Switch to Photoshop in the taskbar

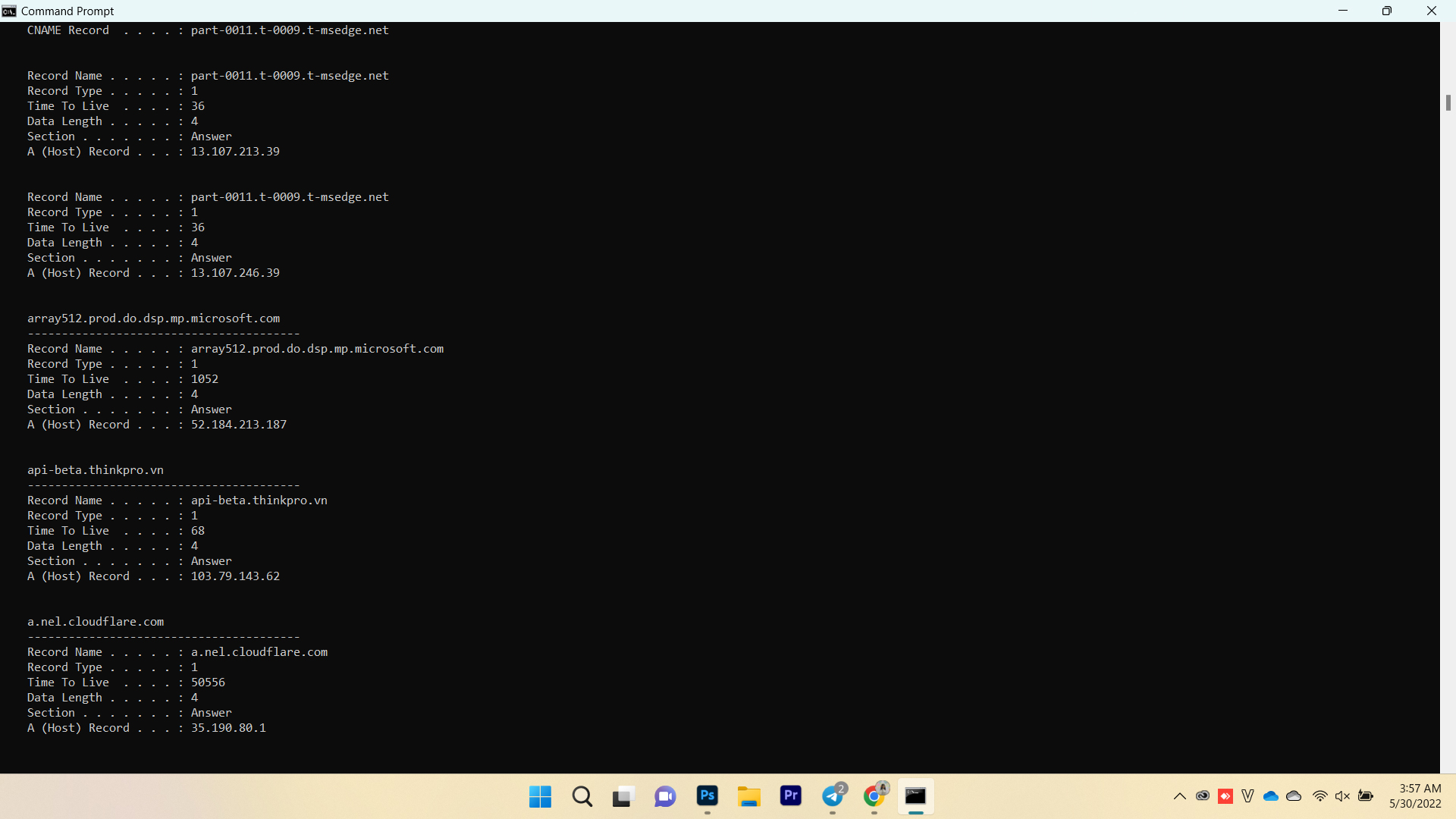tap(708, 796)
